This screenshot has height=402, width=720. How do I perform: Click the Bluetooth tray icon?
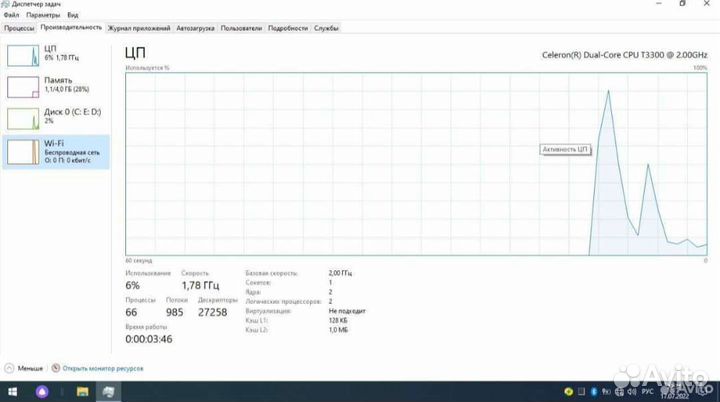[593, 391]
